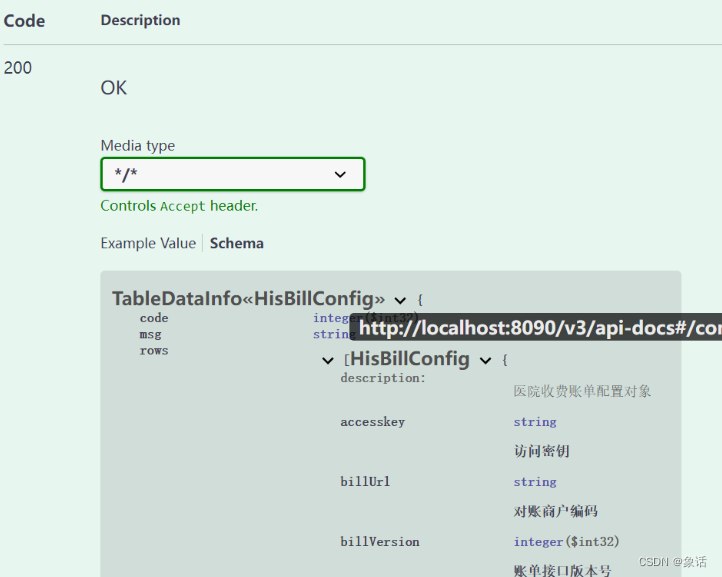Open the Media type dropdown

click(x=233, y=174)
